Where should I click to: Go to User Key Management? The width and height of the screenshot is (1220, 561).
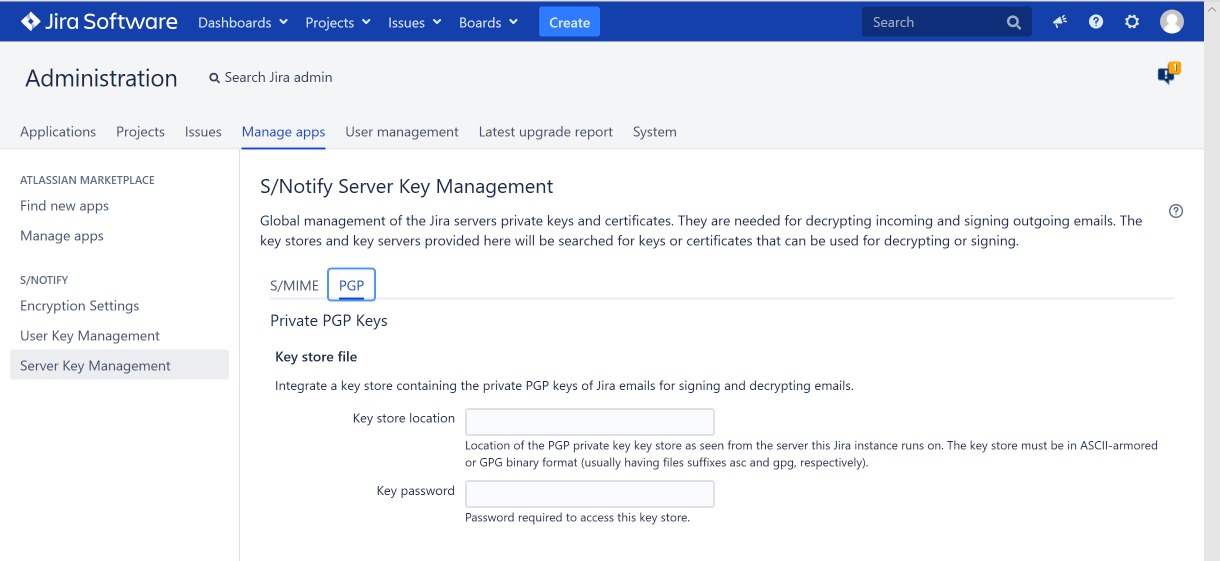(x=90, y=336)
